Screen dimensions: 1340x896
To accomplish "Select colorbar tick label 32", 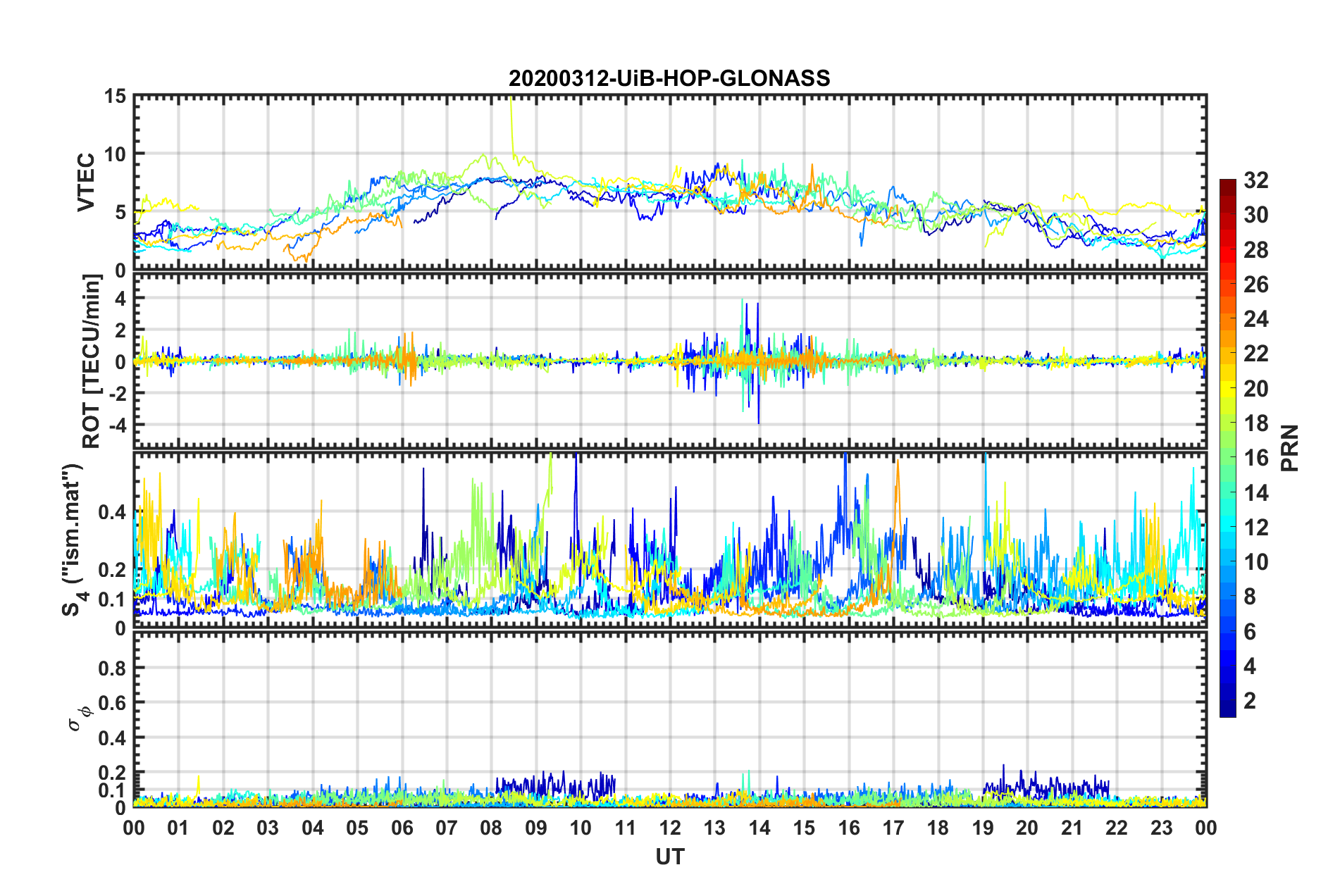I will 1255,180.
